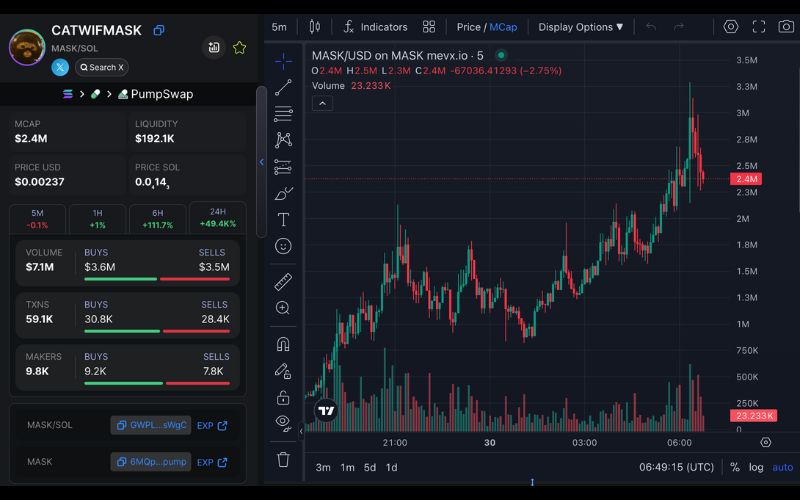
Task: Select the text annotation tool
Action: tap(283, 220)
